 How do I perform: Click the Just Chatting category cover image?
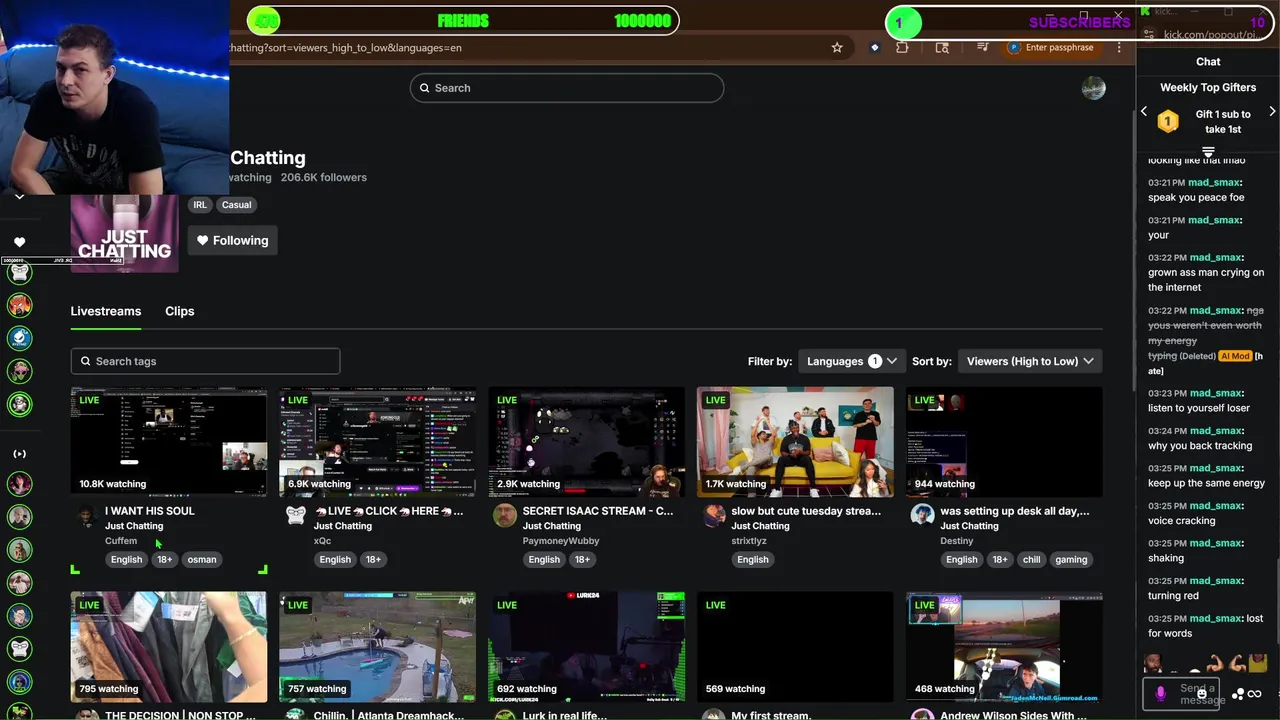tap(124, 234)
